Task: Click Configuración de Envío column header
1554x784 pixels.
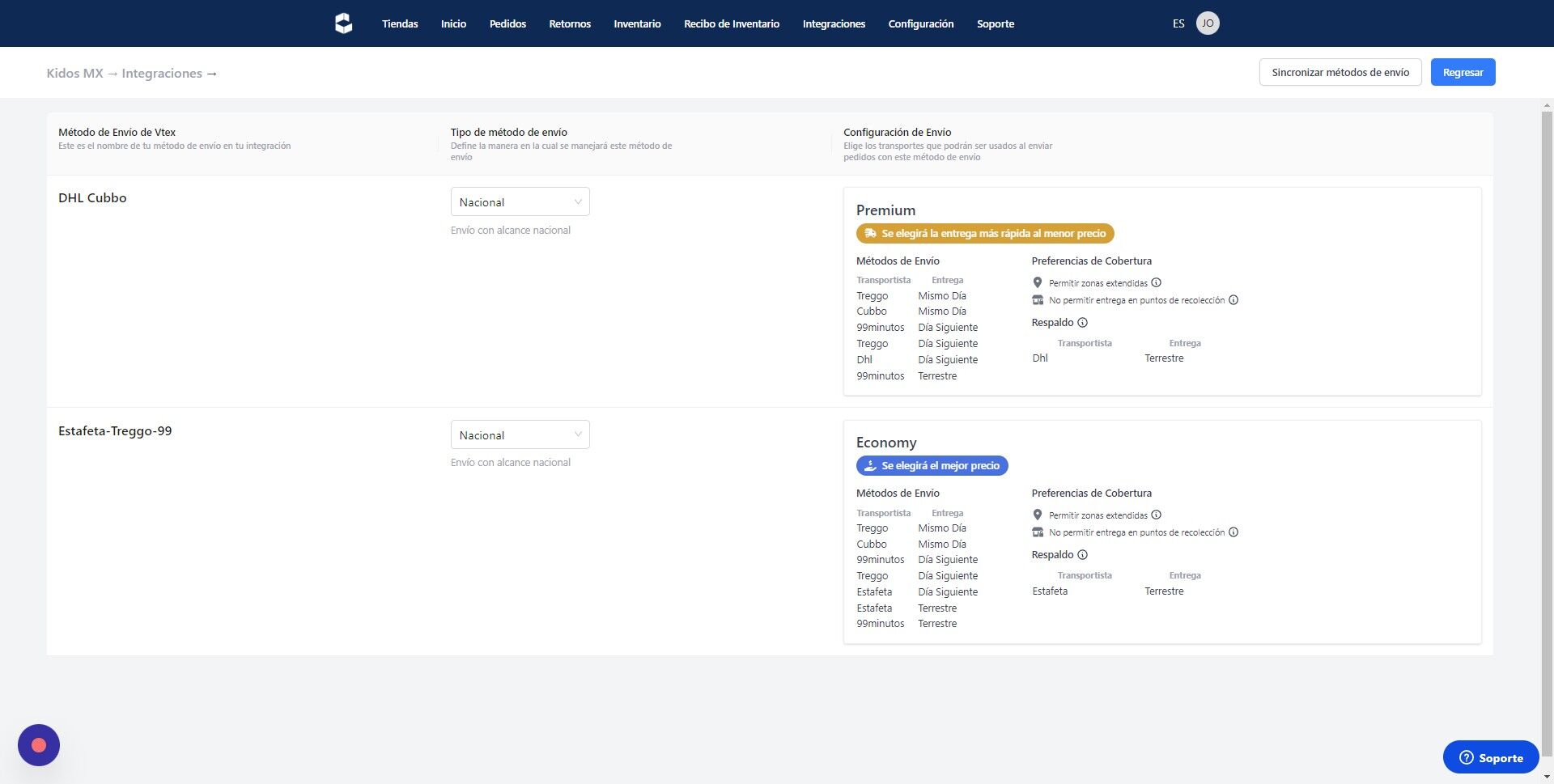Action: [x=898, y=132]
